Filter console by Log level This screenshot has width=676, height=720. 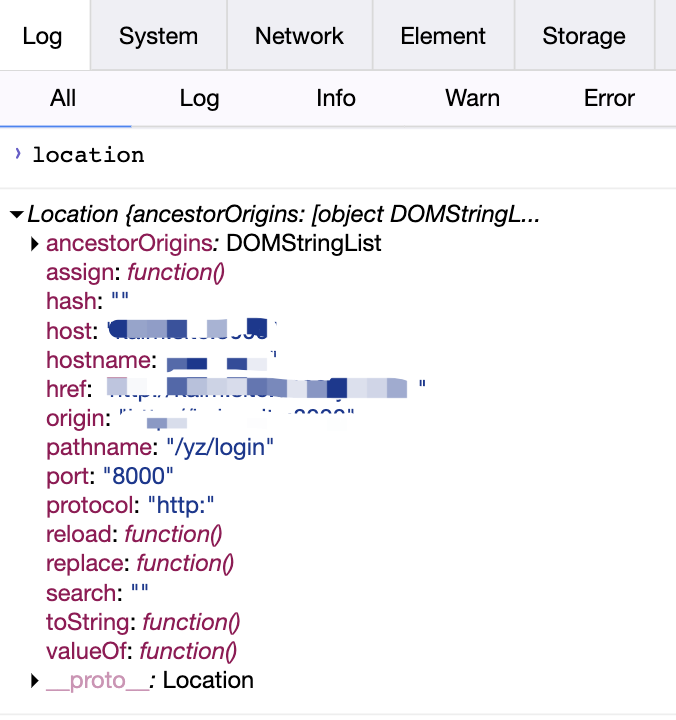199,98
